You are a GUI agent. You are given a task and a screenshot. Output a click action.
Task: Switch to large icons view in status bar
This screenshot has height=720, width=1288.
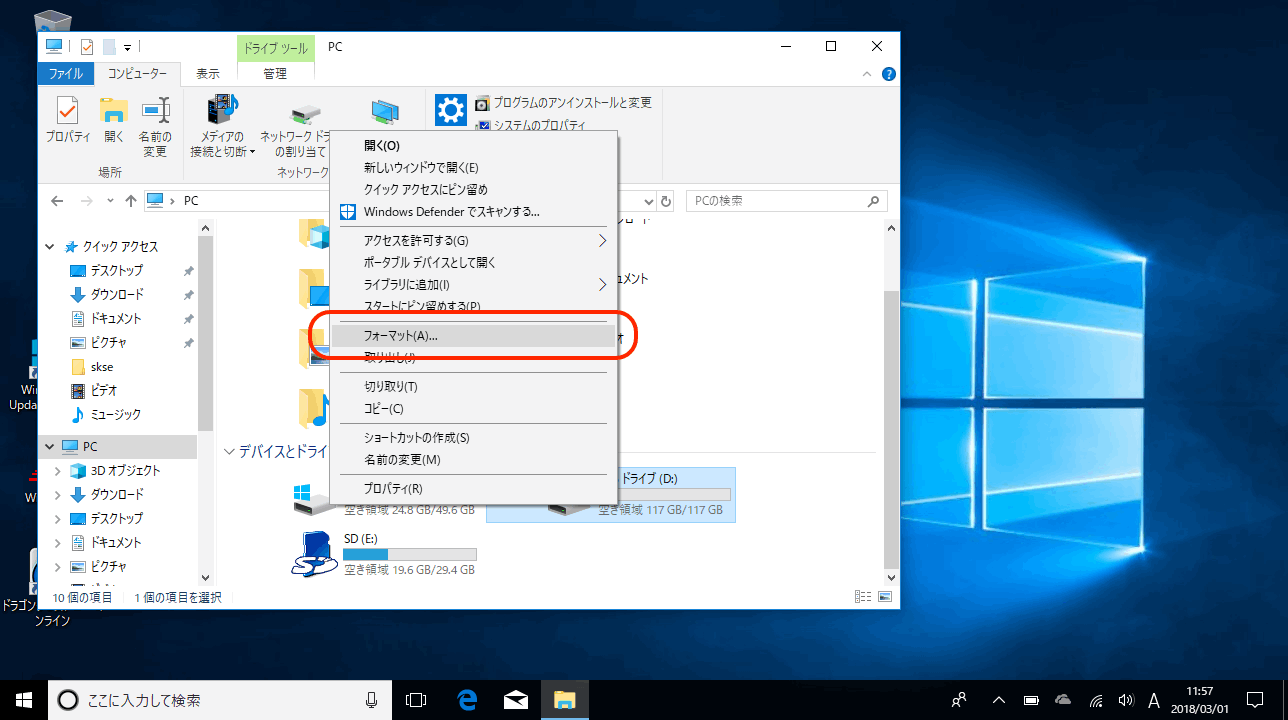coord(884,597)
